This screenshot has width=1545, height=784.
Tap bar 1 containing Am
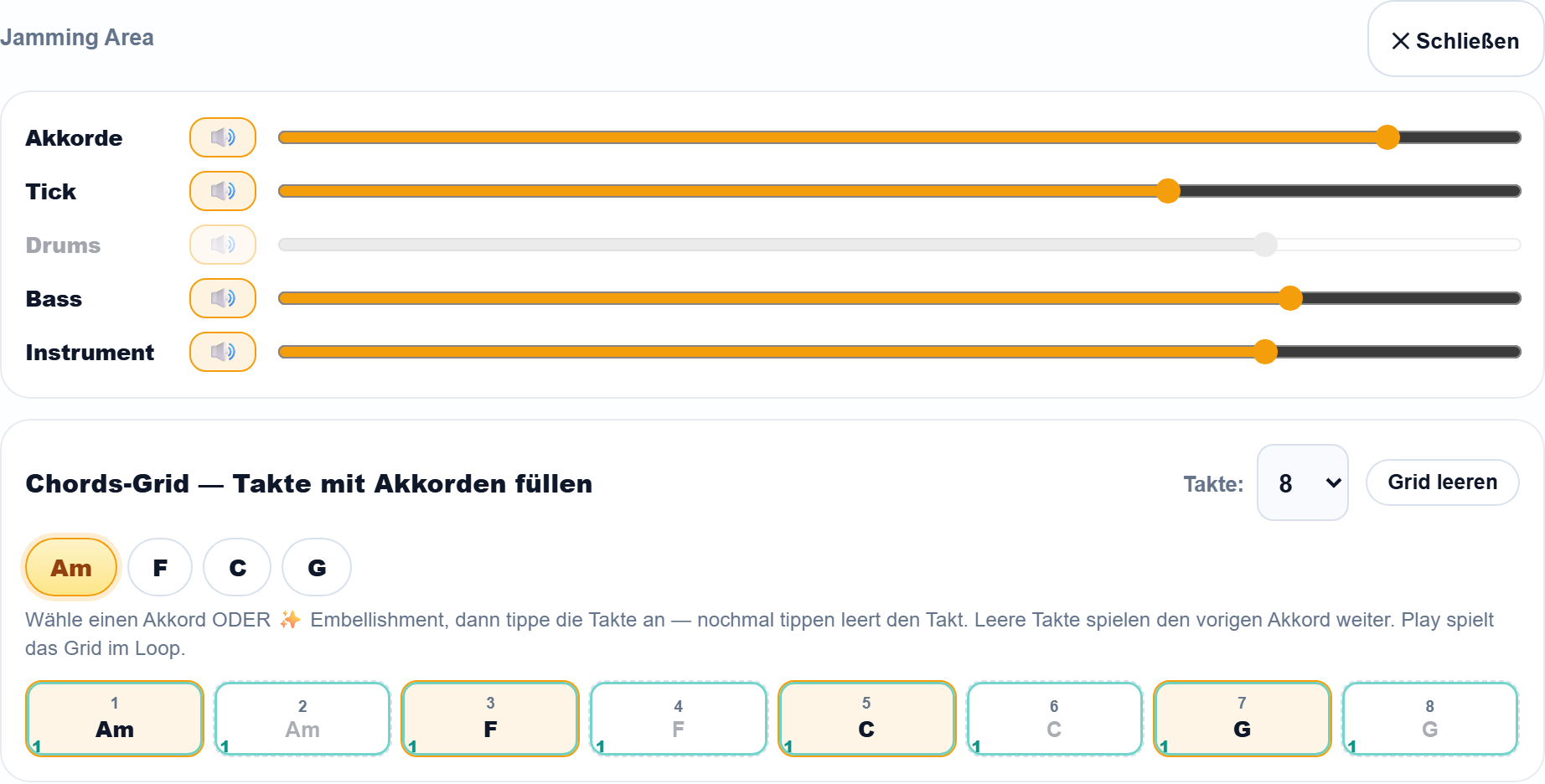(x=115, y=719)
